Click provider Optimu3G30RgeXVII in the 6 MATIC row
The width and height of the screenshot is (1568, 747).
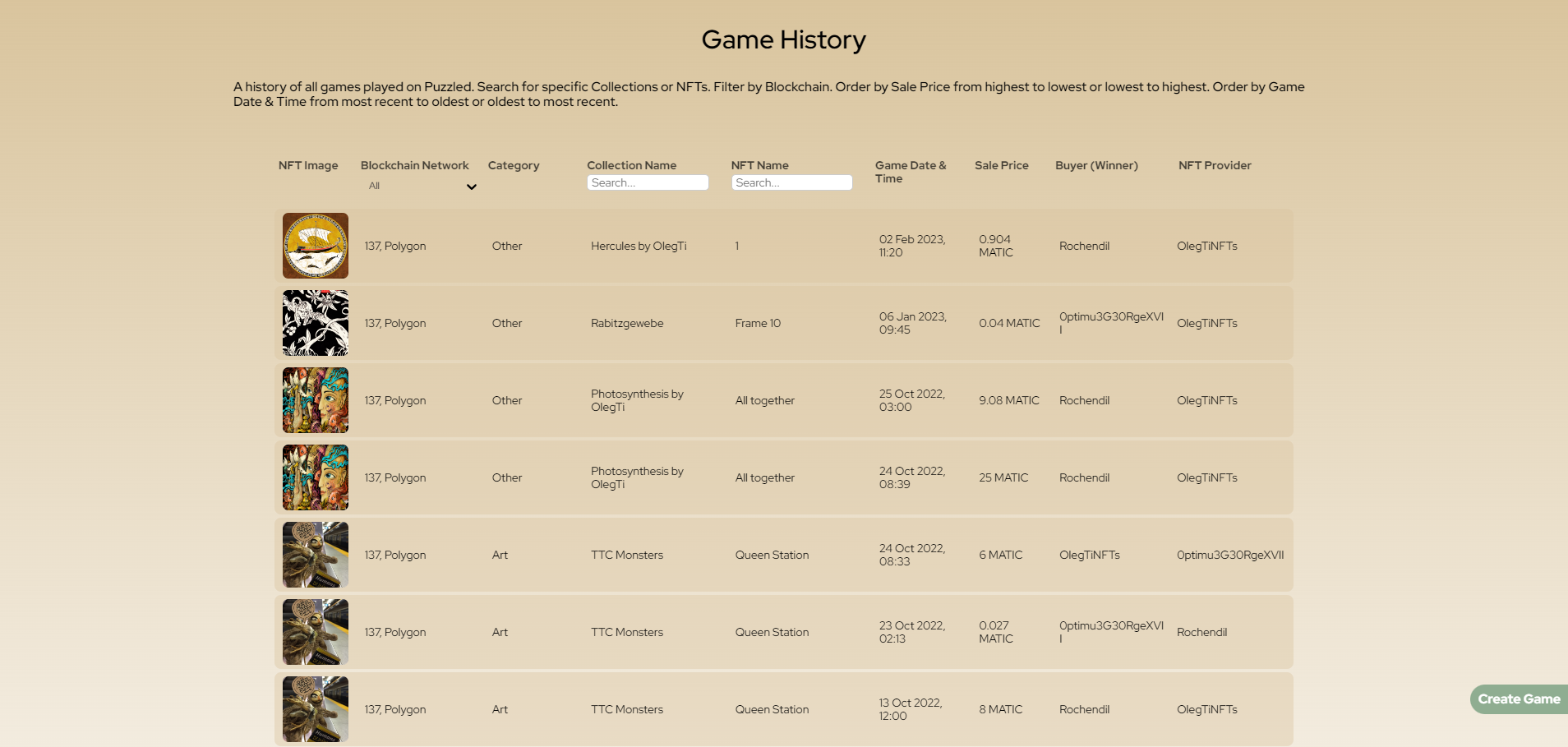pos(1230,555)
